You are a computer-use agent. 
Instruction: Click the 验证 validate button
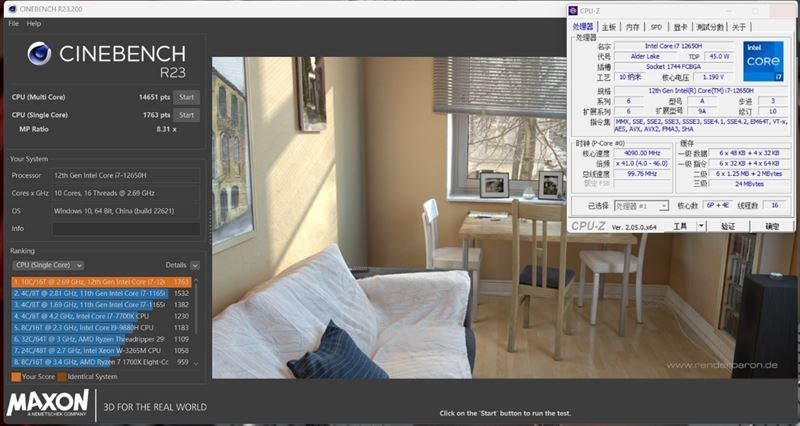point(728,226)
